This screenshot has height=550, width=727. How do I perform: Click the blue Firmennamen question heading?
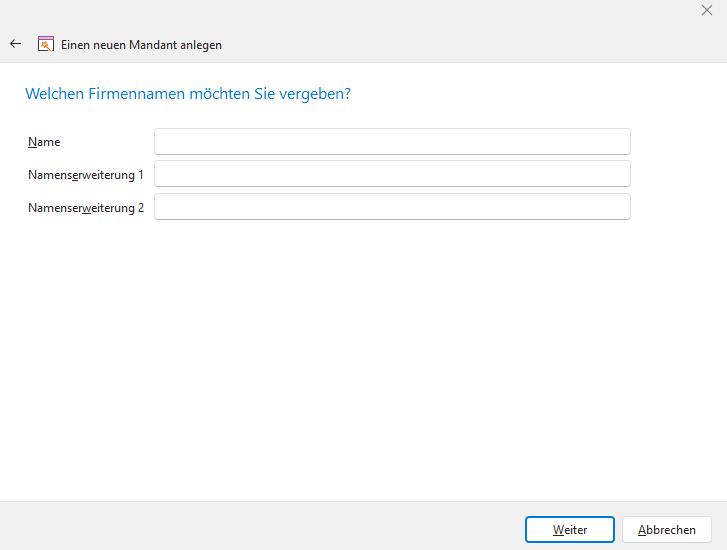187,94
